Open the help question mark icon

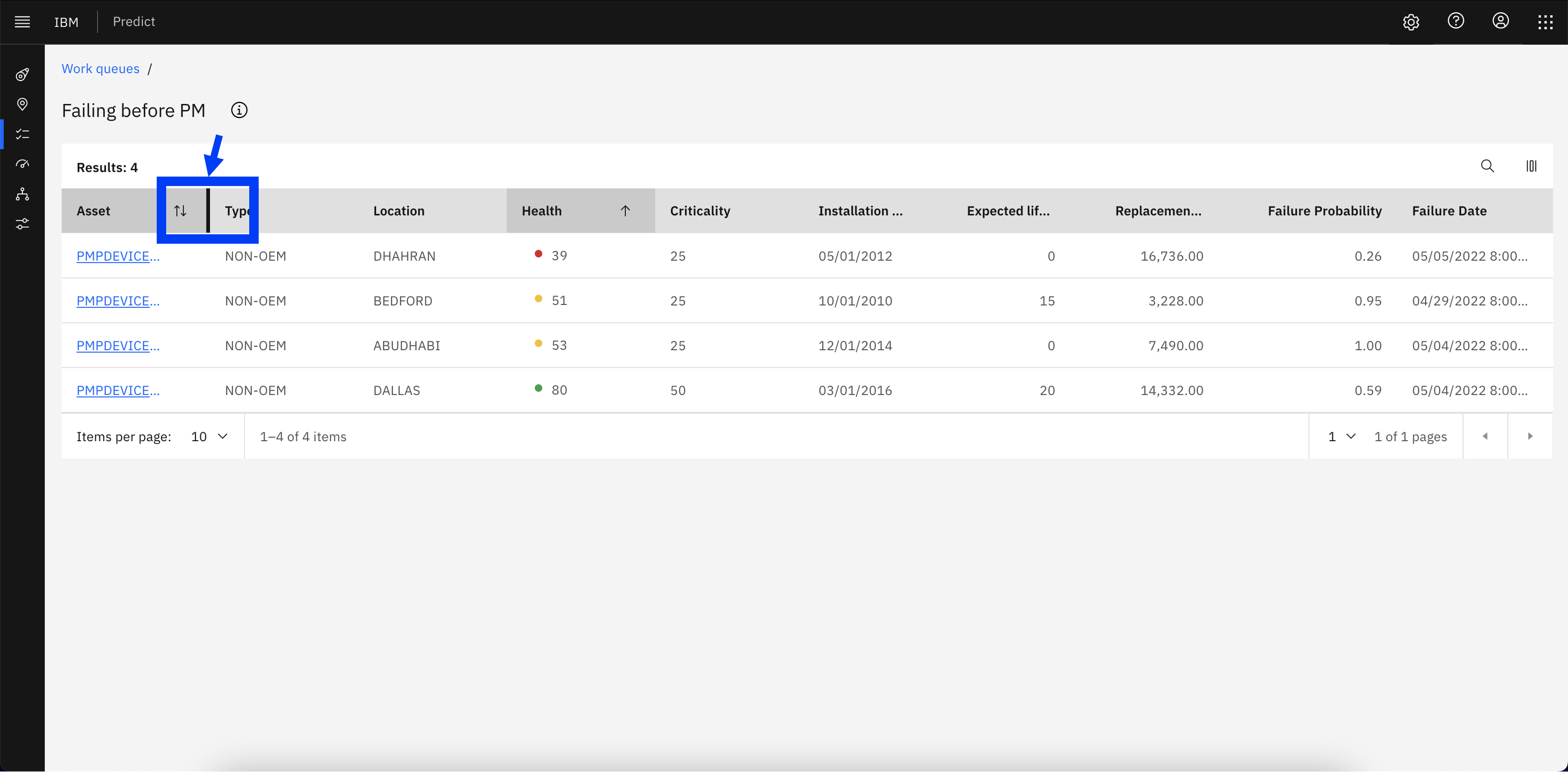pyautogui.click(x=1456, y=21)
